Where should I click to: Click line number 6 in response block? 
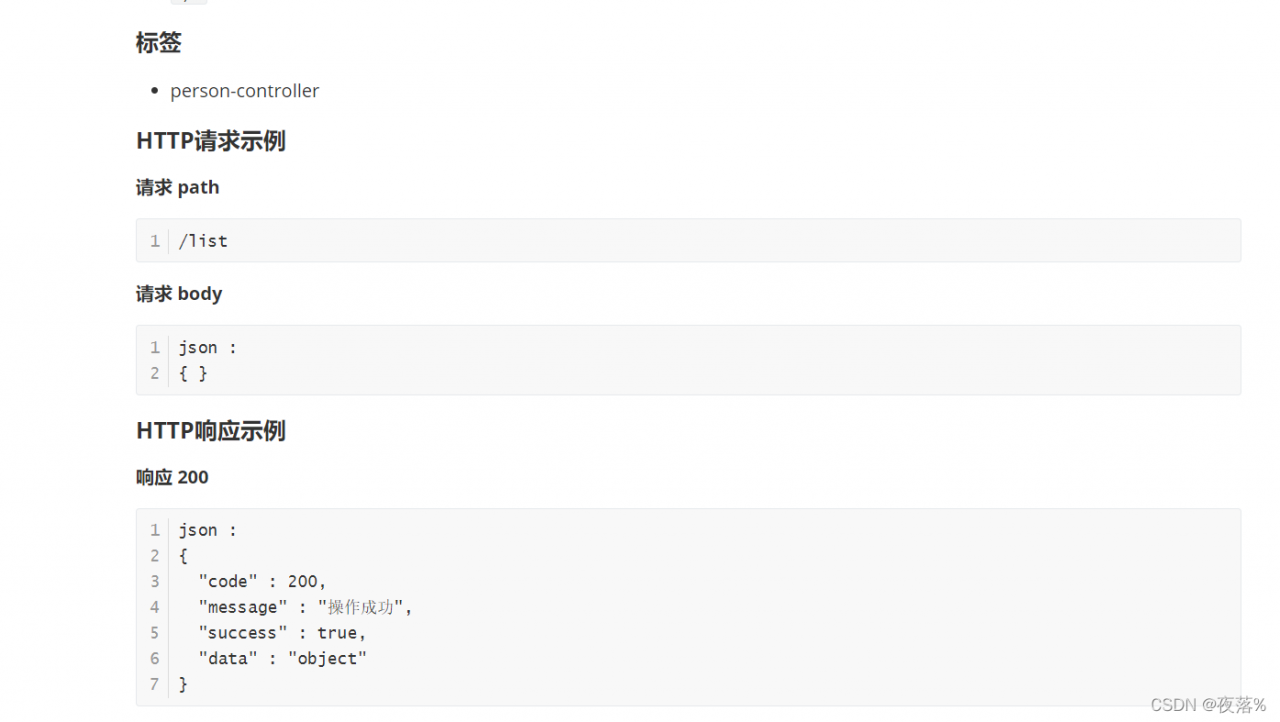tap(155, 658)
